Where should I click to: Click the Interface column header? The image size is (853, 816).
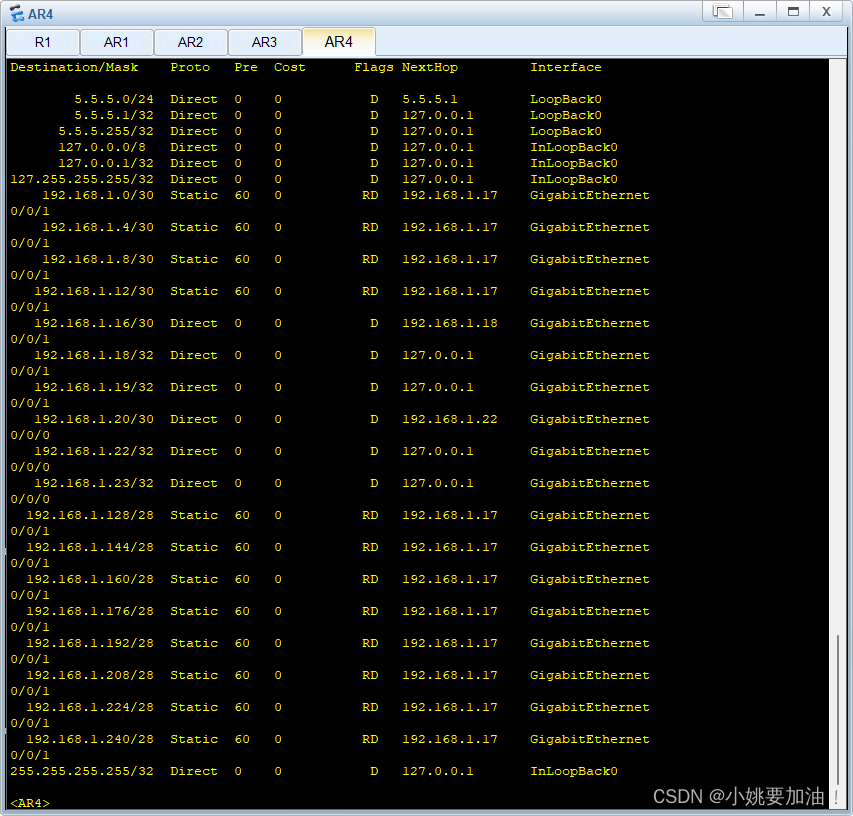pos(566,67)
